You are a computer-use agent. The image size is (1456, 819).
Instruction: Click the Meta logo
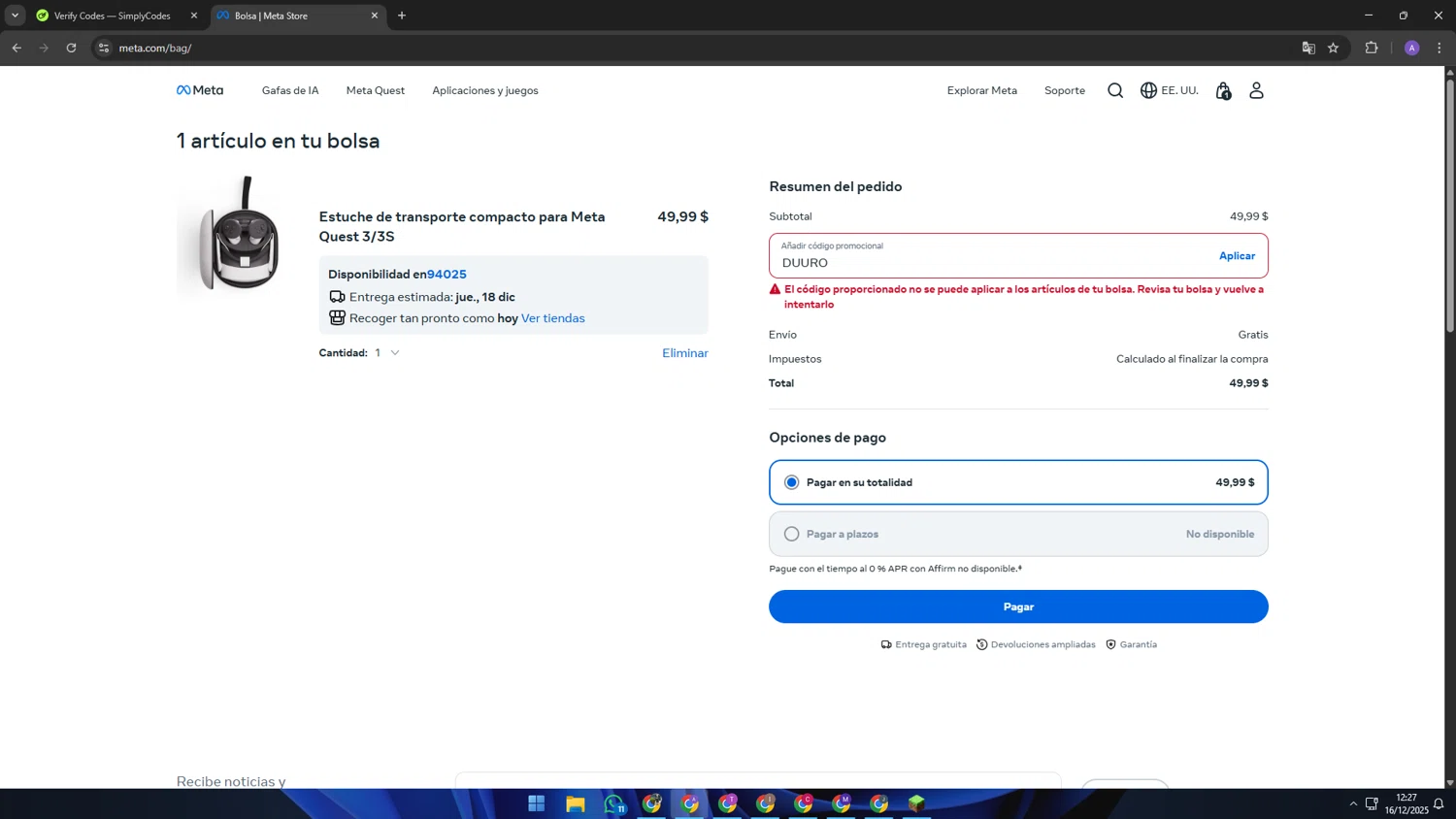[200, 90]
